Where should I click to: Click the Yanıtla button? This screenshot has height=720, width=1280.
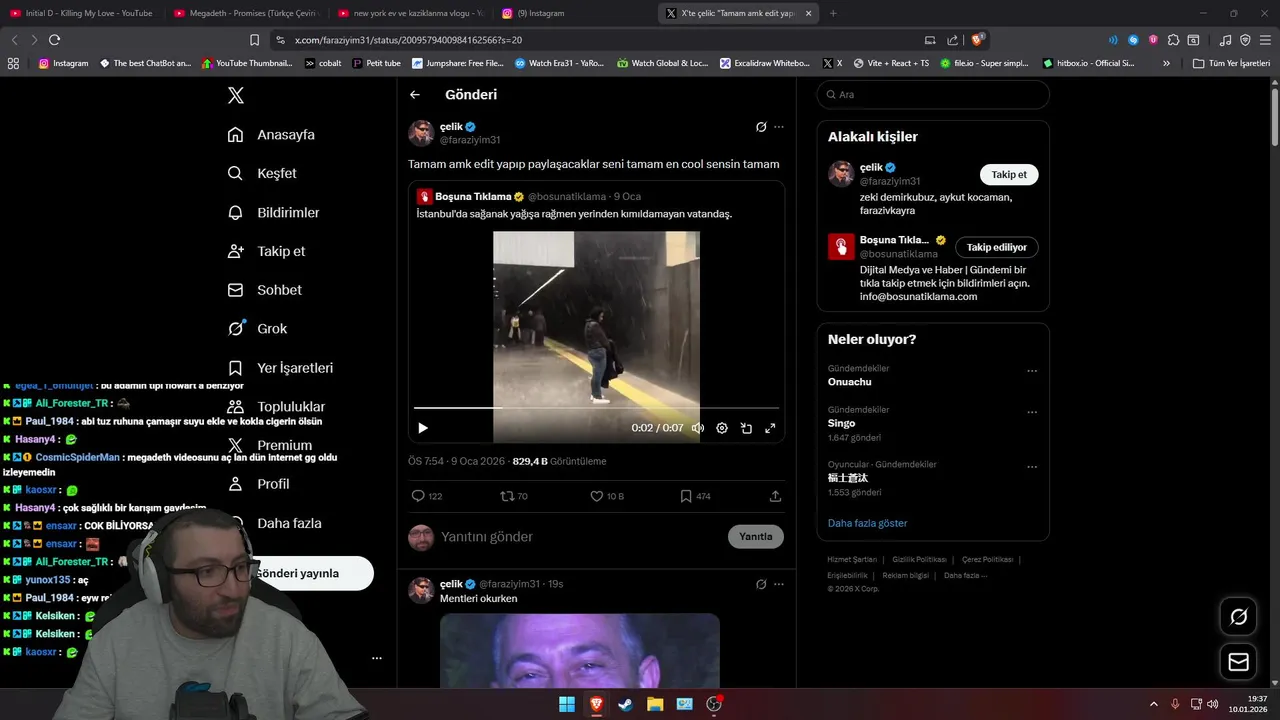(756, 537)
